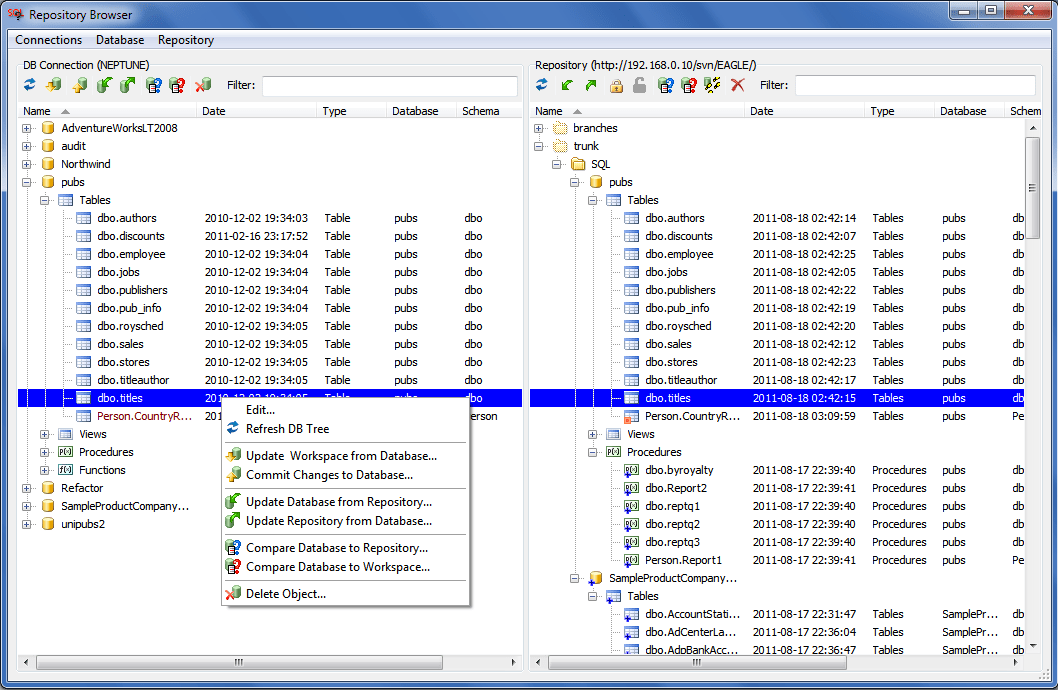The image size is (1058, 690).
Task: Click the Refresh icon in Repository toolbar
Action: pos(542,86)
